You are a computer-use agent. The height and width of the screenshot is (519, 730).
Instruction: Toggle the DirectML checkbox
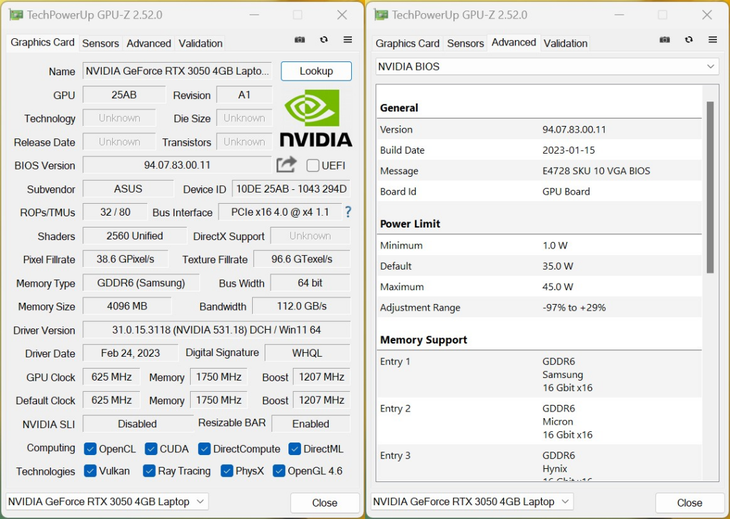click(x=294, y=449)
